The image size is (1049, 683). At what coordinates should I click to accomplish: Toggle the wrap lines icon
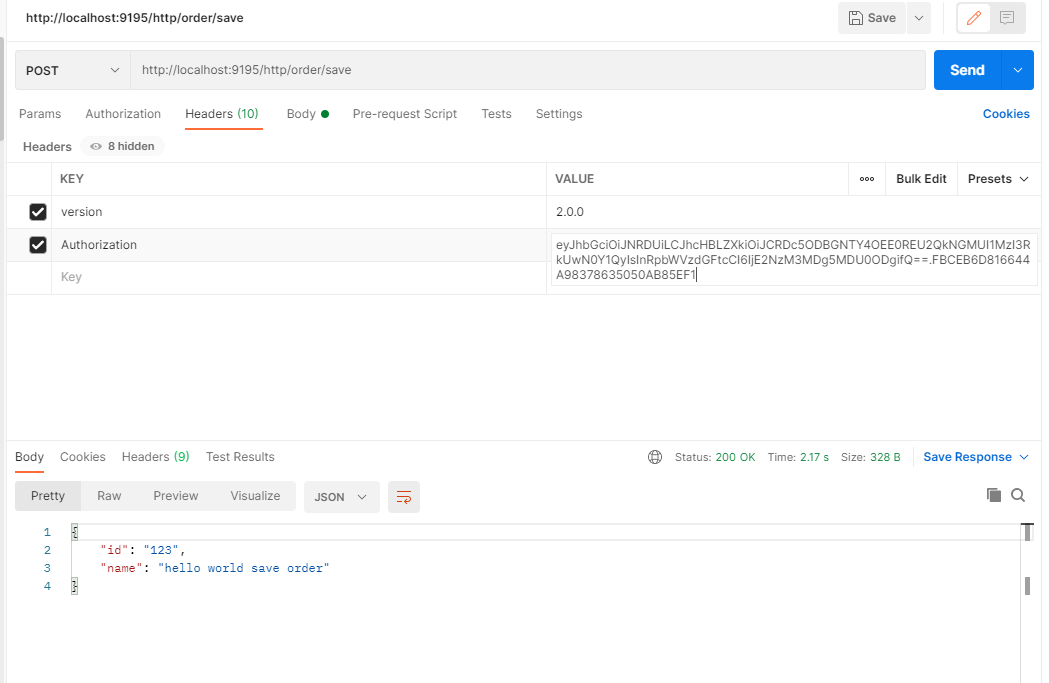click(x=404, y=496)
